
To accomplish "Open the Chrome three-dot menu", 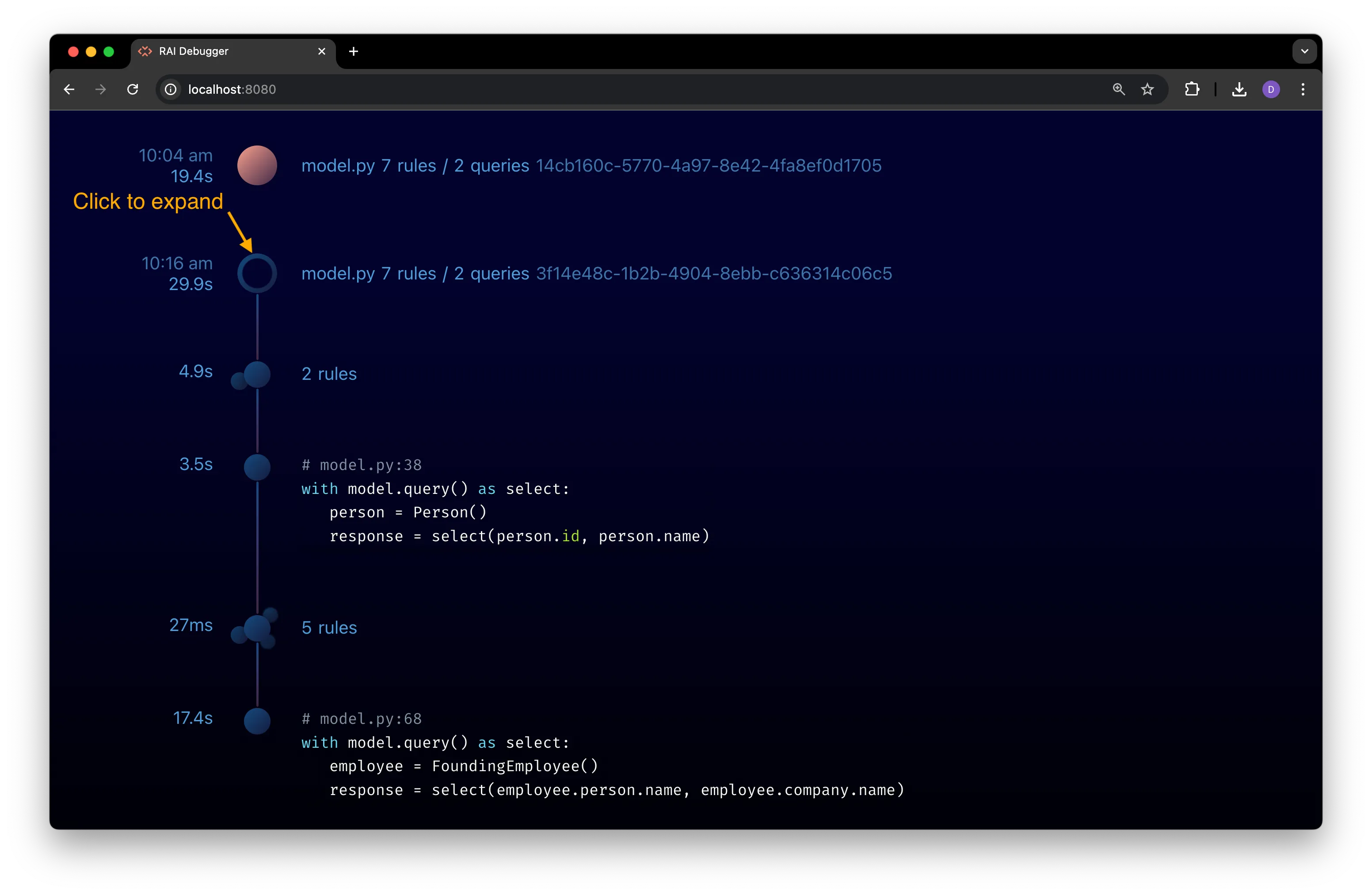I will click(x=1303, y=89).
